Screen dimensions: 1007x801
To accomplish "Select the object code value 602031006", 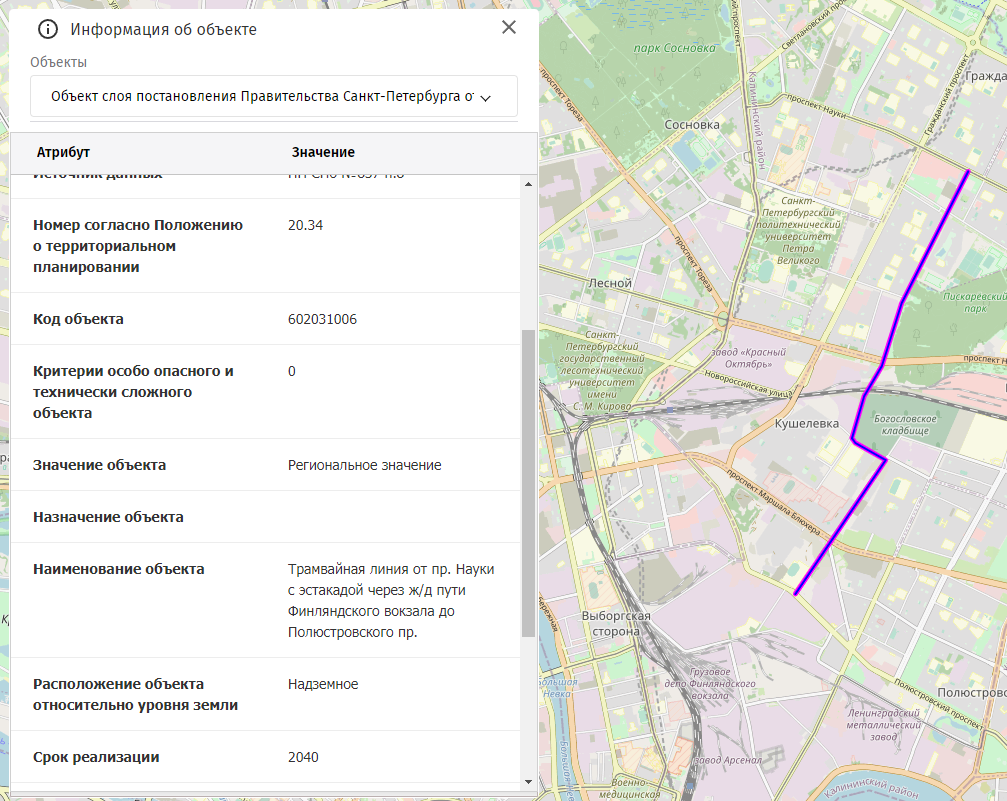I will point(322,319).
